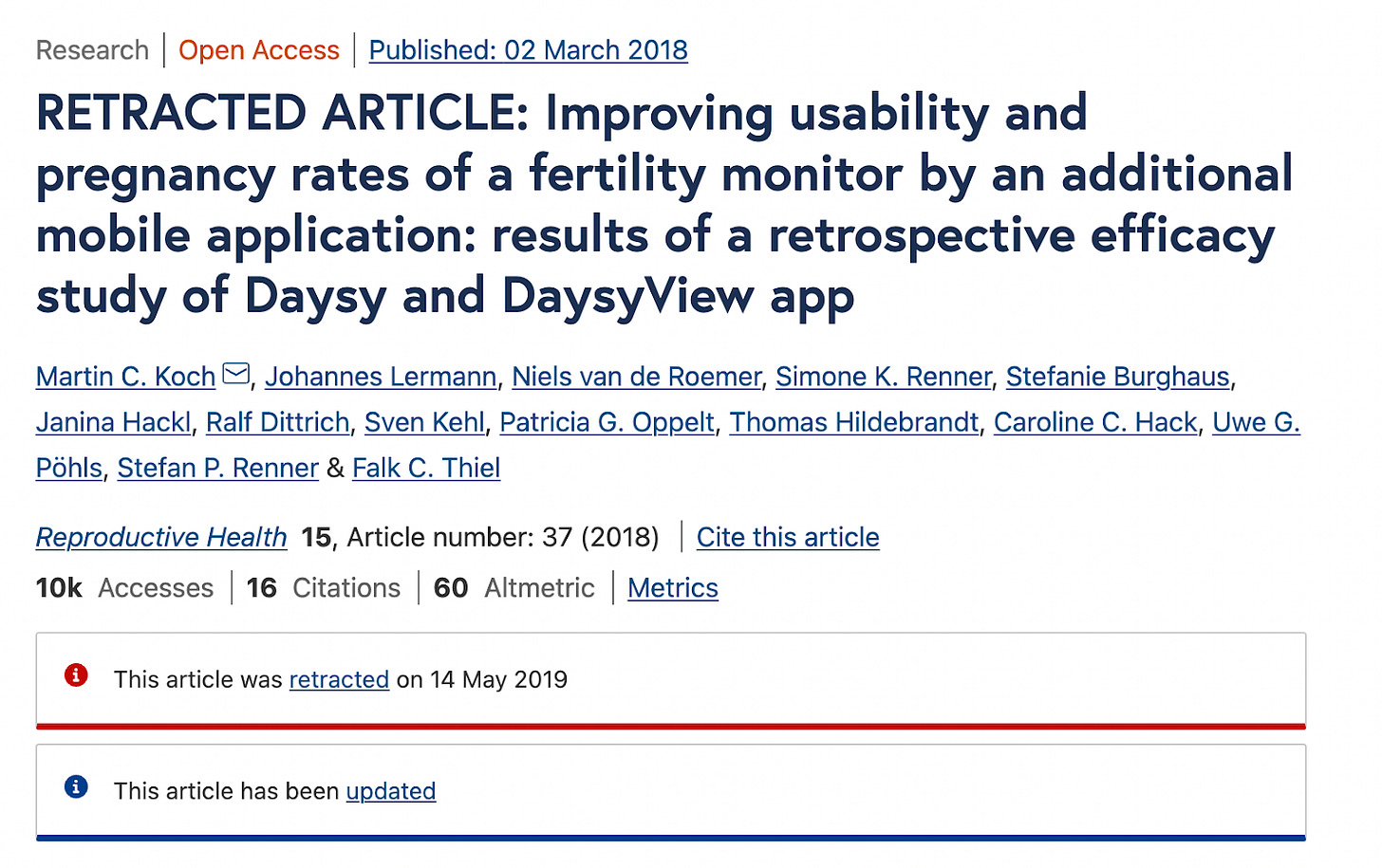This screenshot has width=1382, height=868.
Task: Click the red retraction info icon
Action: coord(76,675)
